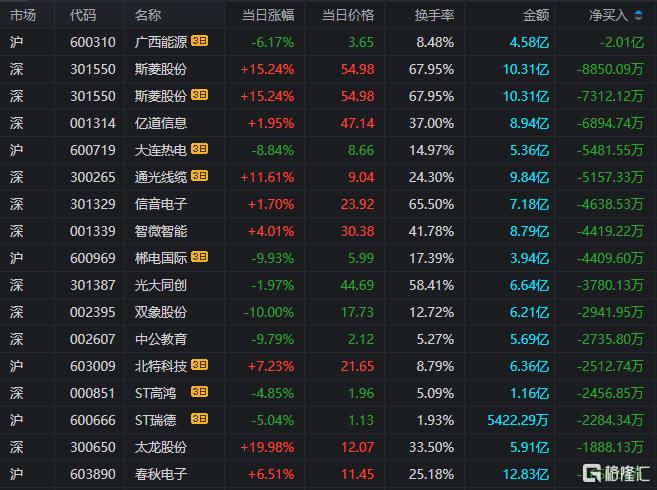
Task: Click the 3日 badge next to 郴电国际
Action: [x=199, y=257]
